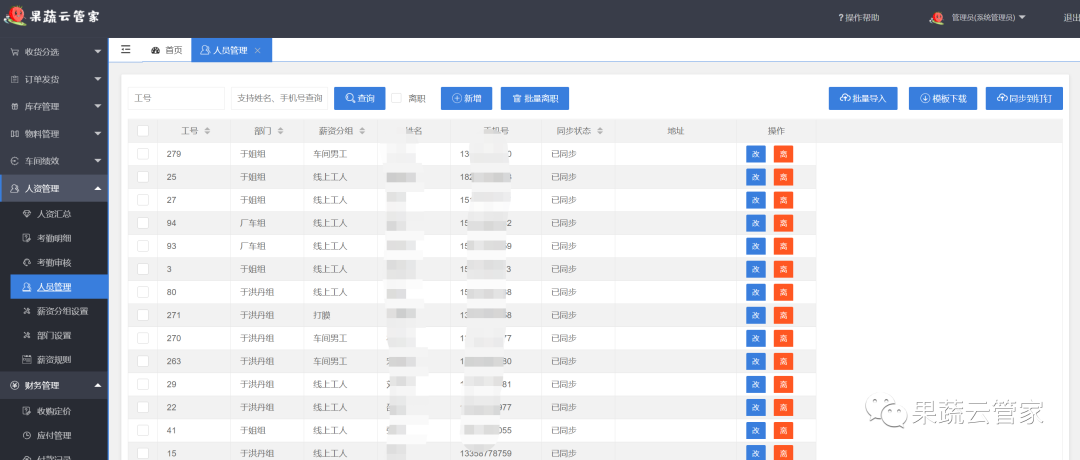Click the 批量导入 upload button
Viewport: 1080px width, 460px height.
[862, 98]
